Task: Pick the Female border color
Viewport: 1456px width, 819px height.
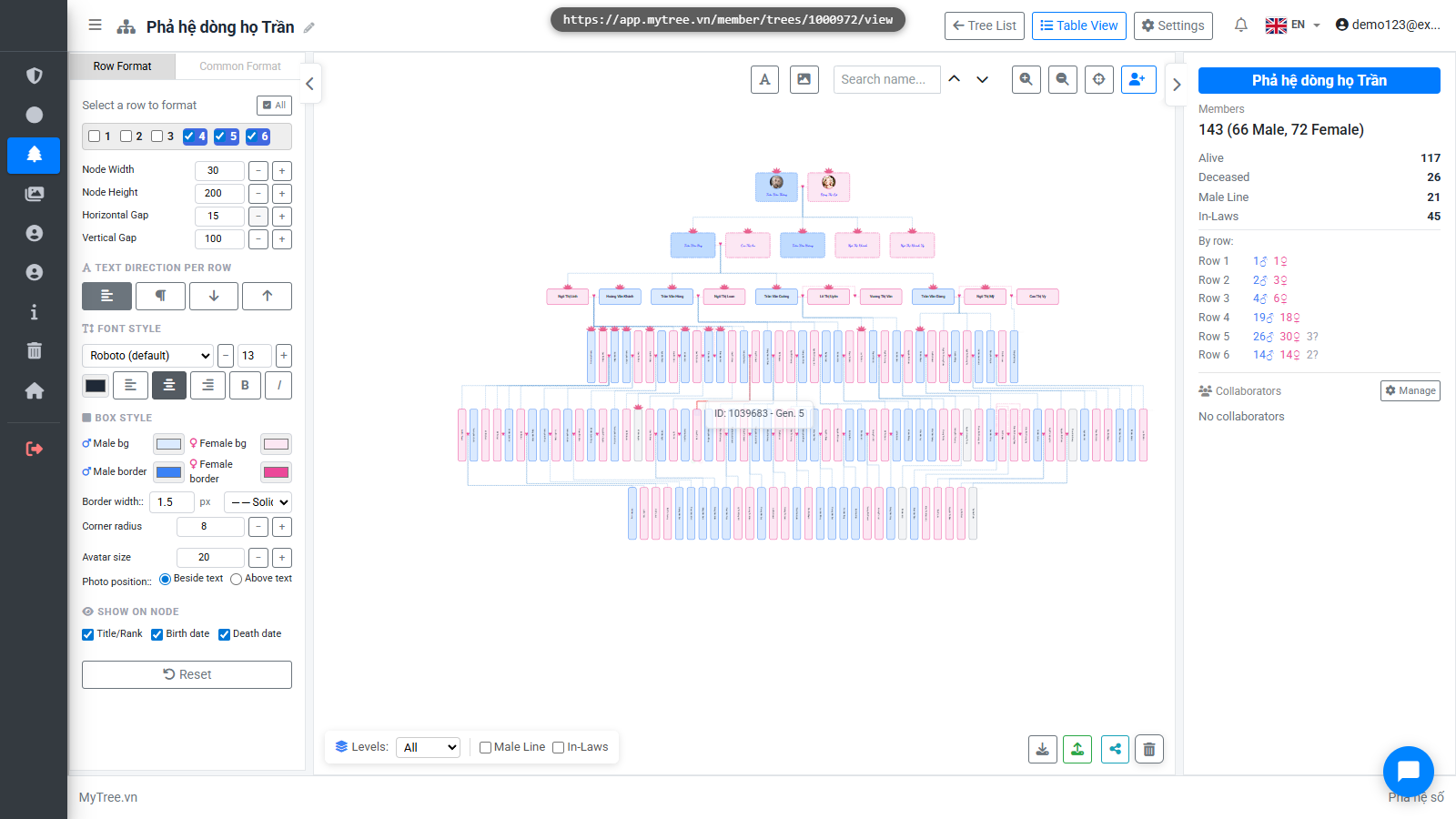Action: click(276, 471)
